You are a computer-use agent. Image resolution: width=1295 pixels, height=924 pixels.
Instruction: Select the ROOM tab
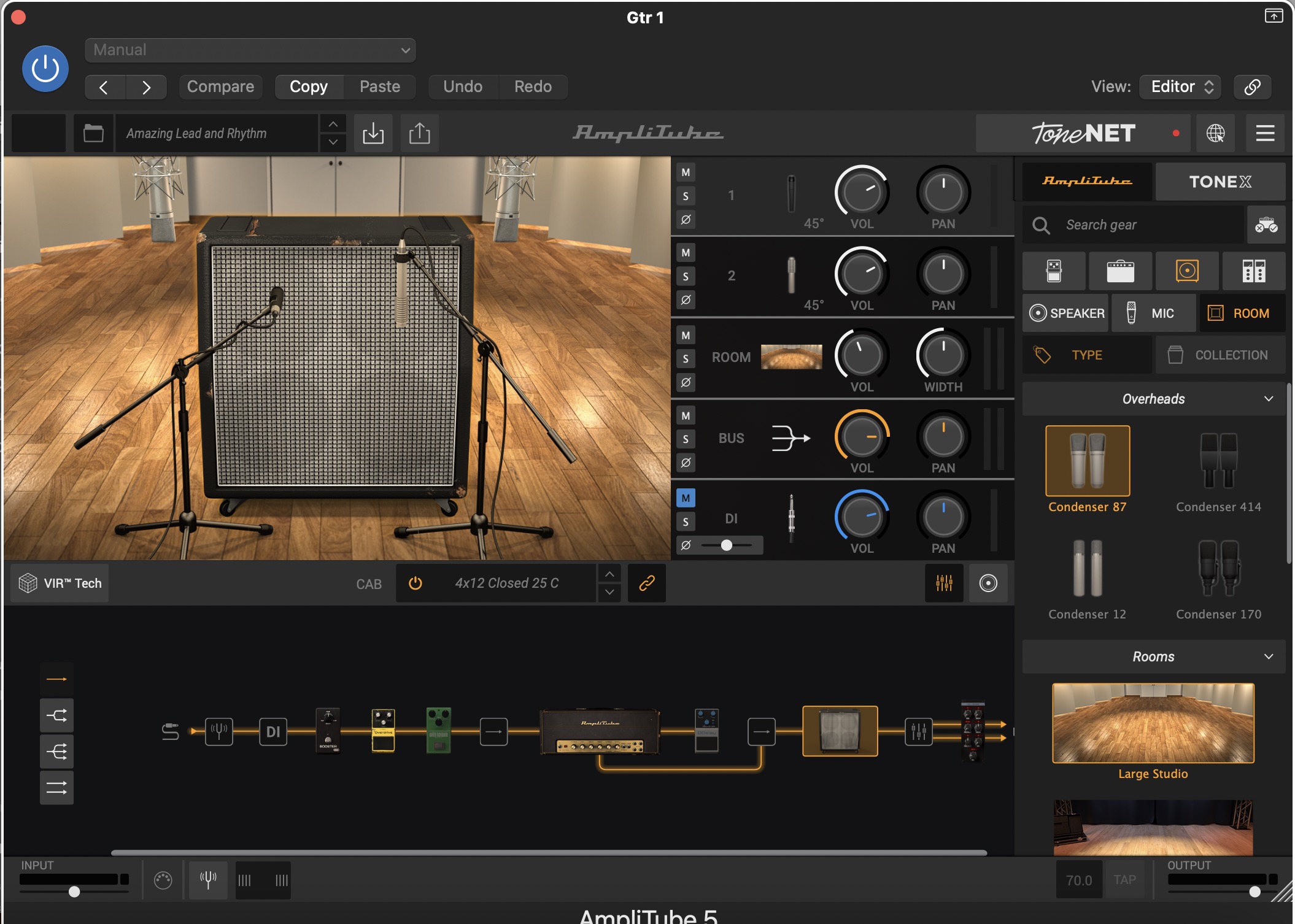click(x=1242, y=313)
